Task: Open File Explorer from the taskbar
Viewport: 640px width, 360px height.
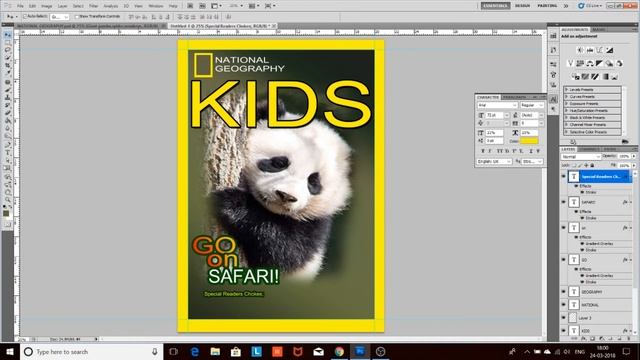Action: pos(215,351)
